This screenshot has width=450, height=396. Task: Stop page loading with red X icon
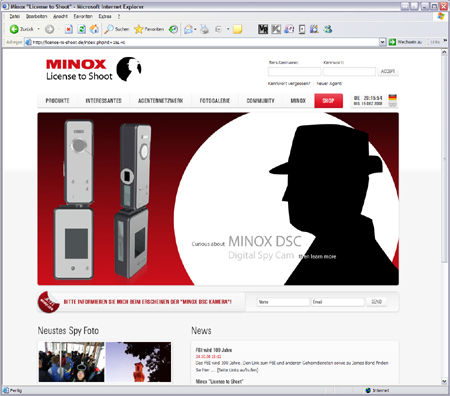tap(69, 29)
